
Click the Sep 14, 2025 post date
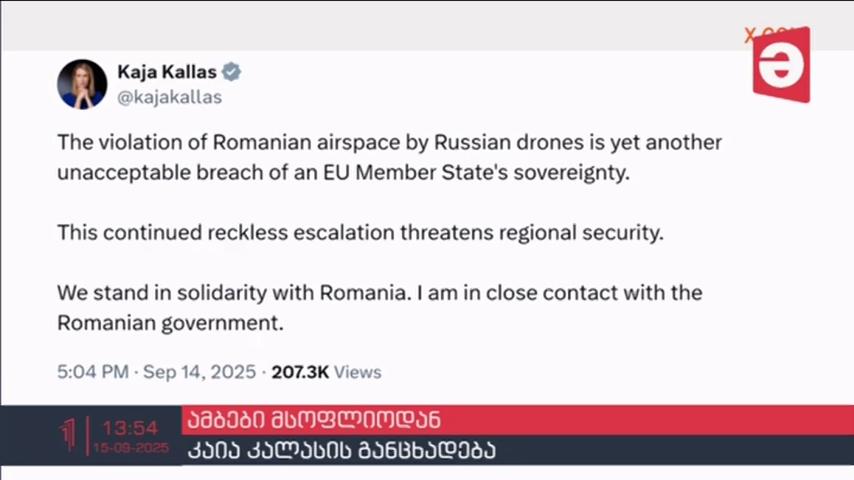click(199, 372)
